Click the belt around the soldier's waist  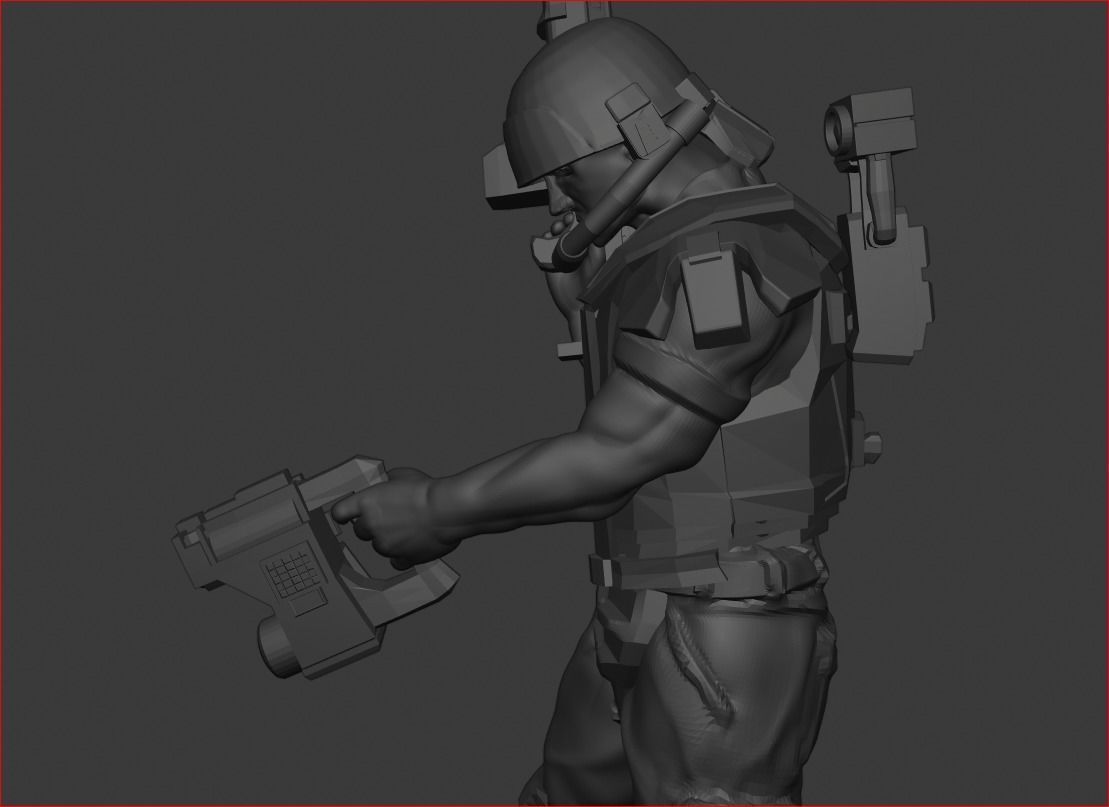click(x=707, y=570)
